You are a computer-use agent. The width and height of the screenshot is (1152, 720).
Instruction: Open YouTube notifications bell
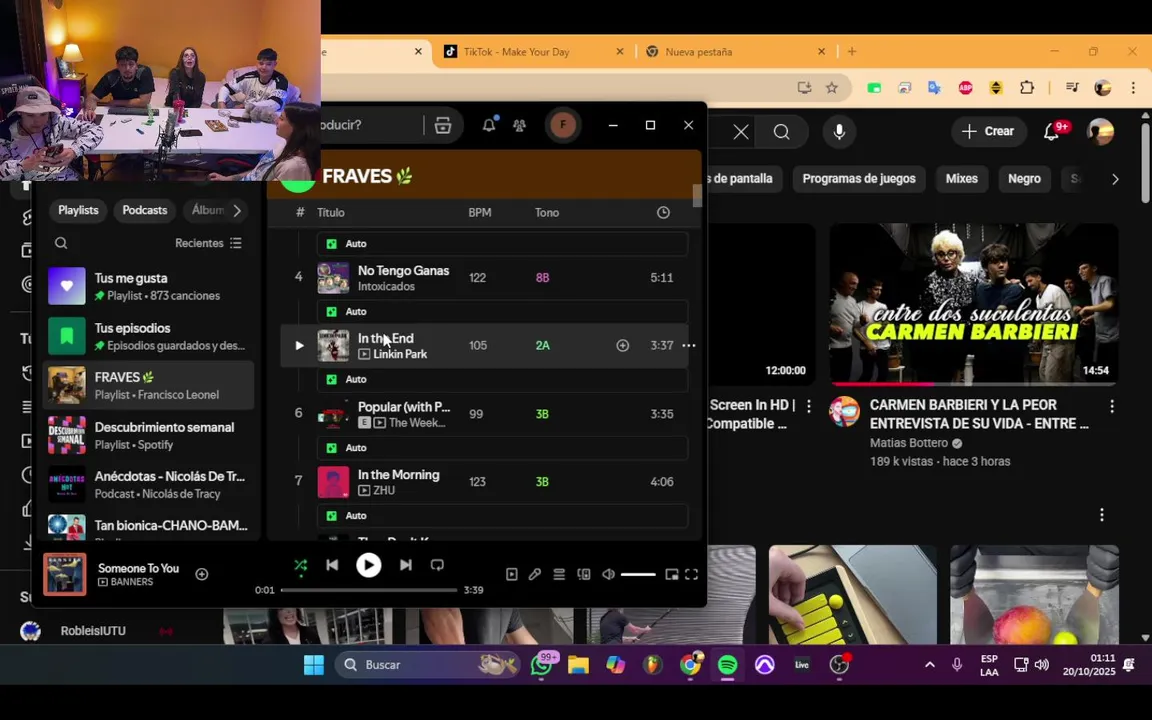pyautogui.click(x=1052, y=132)
